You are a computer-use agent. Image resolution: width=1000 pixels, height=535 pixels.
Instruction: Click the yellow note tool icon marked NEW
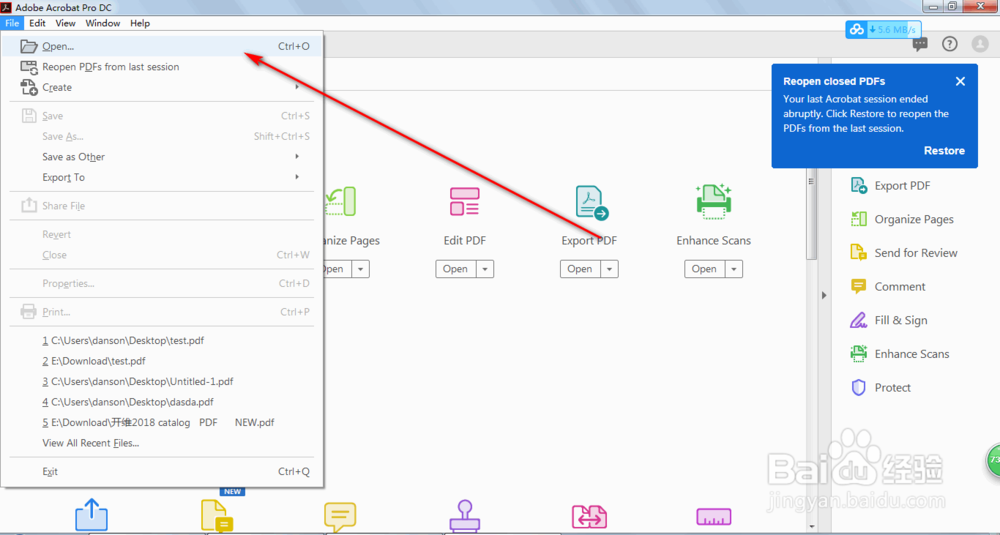[x=217, y=515]
